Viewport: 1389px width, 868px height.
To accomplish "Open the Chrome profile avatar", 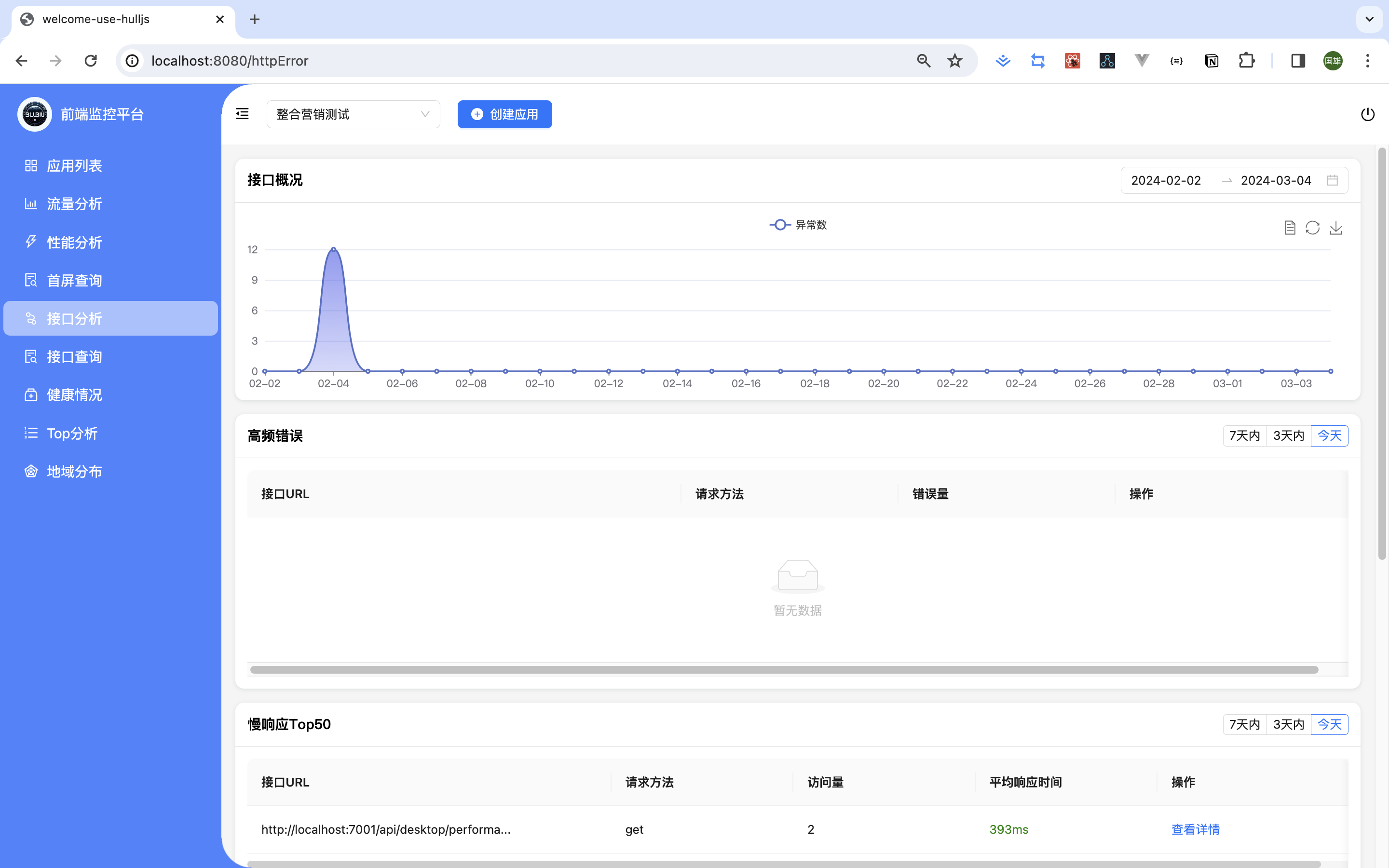I will click(1333, 61).
